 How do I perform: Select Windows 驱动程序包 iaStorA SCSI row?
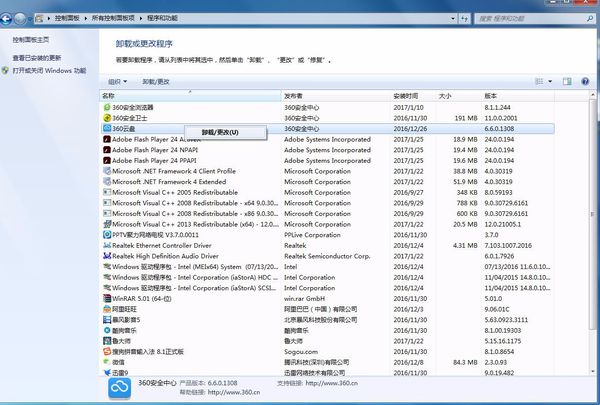327,288
